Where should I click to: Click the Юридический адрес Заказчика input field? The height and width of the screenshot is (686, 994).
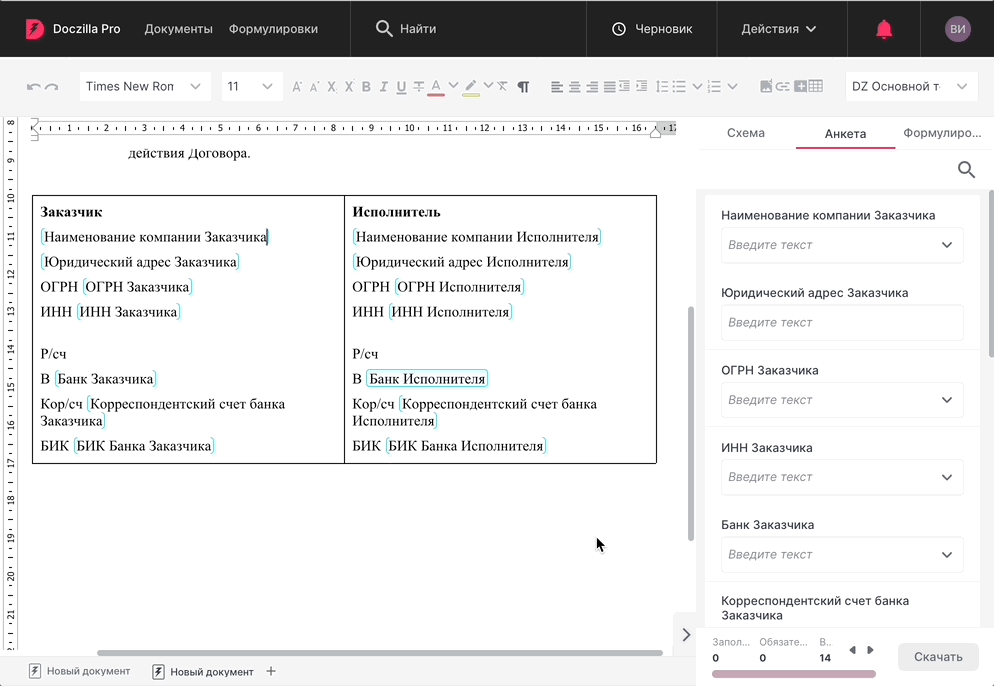click(842, 323)
